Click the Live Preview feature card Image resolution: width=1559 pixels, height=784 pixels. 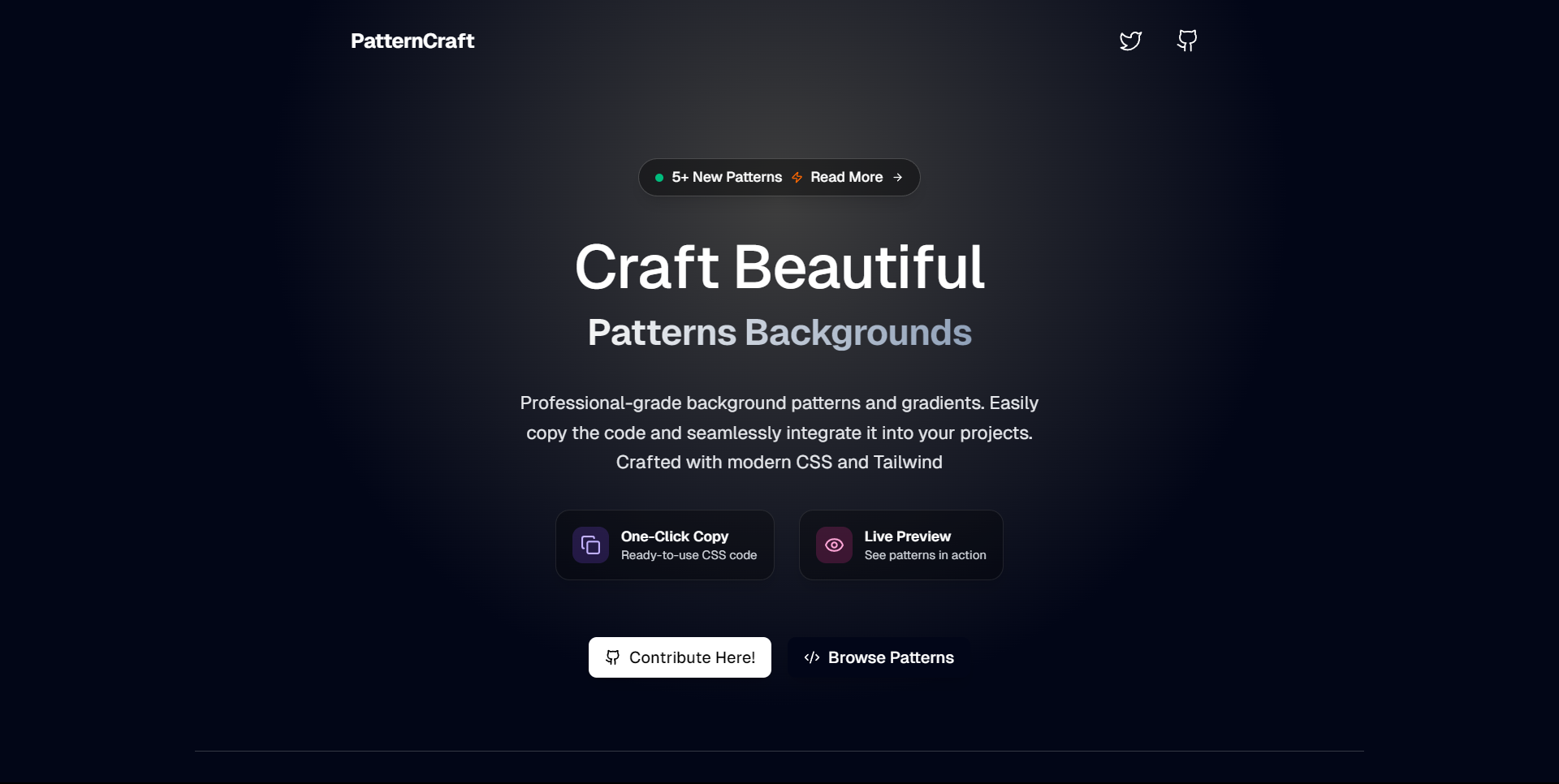click(x=901, y=545)
